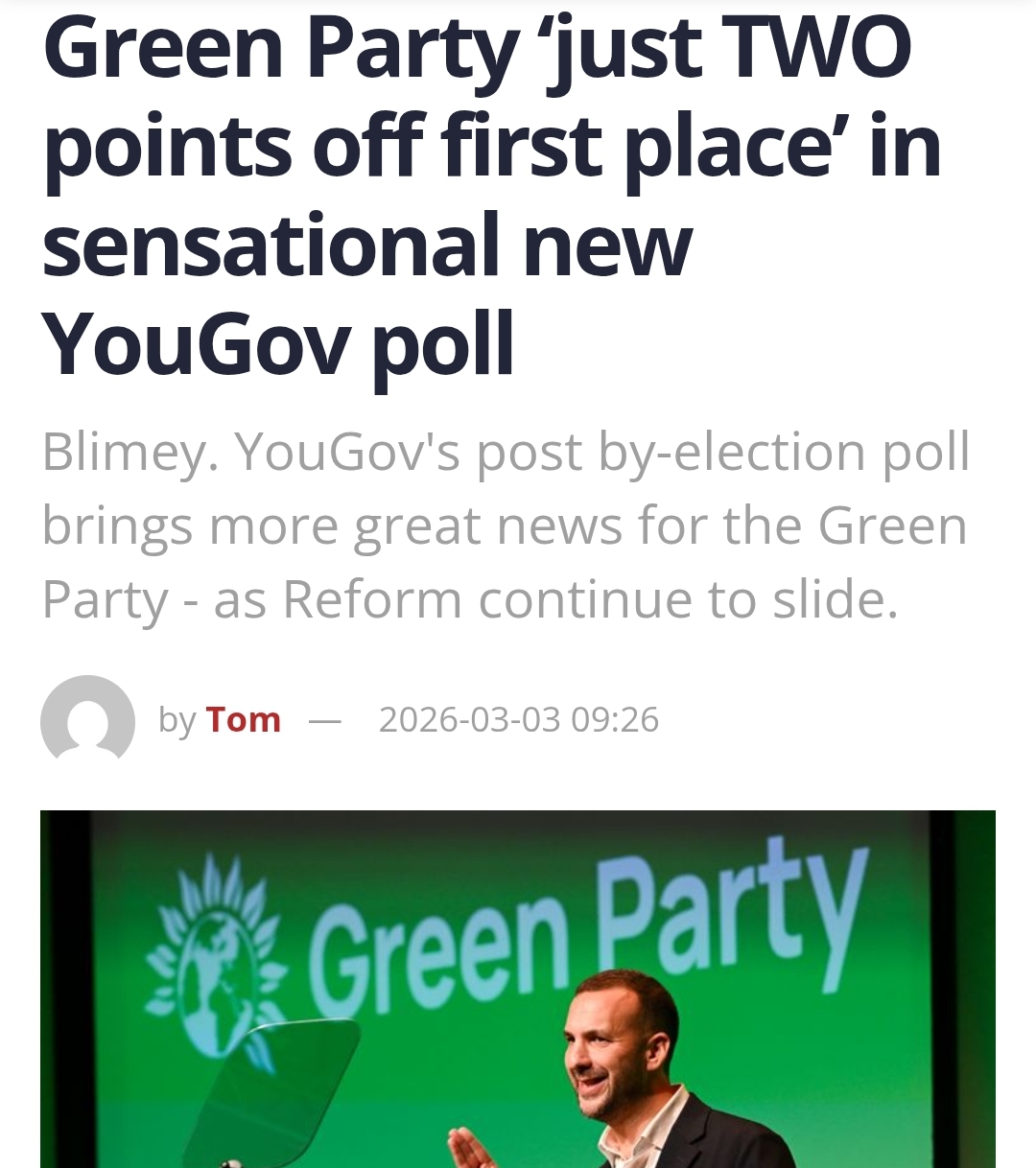The image size is (1036, 1168).
Task: Click the "YouGov poll" headline line
Action: (x=278, y=343)
